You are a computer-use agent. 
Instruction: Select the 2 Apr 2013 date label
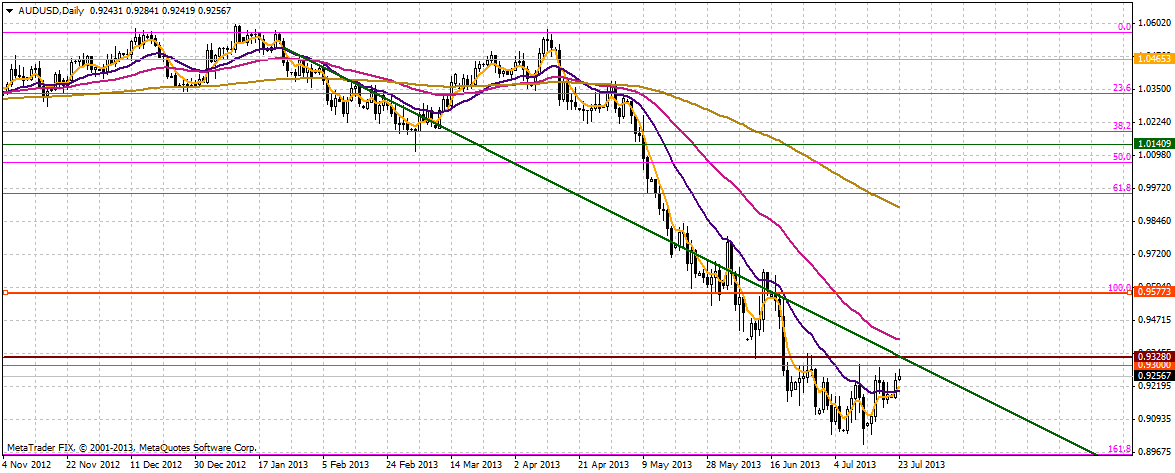(x=537, y=465)
